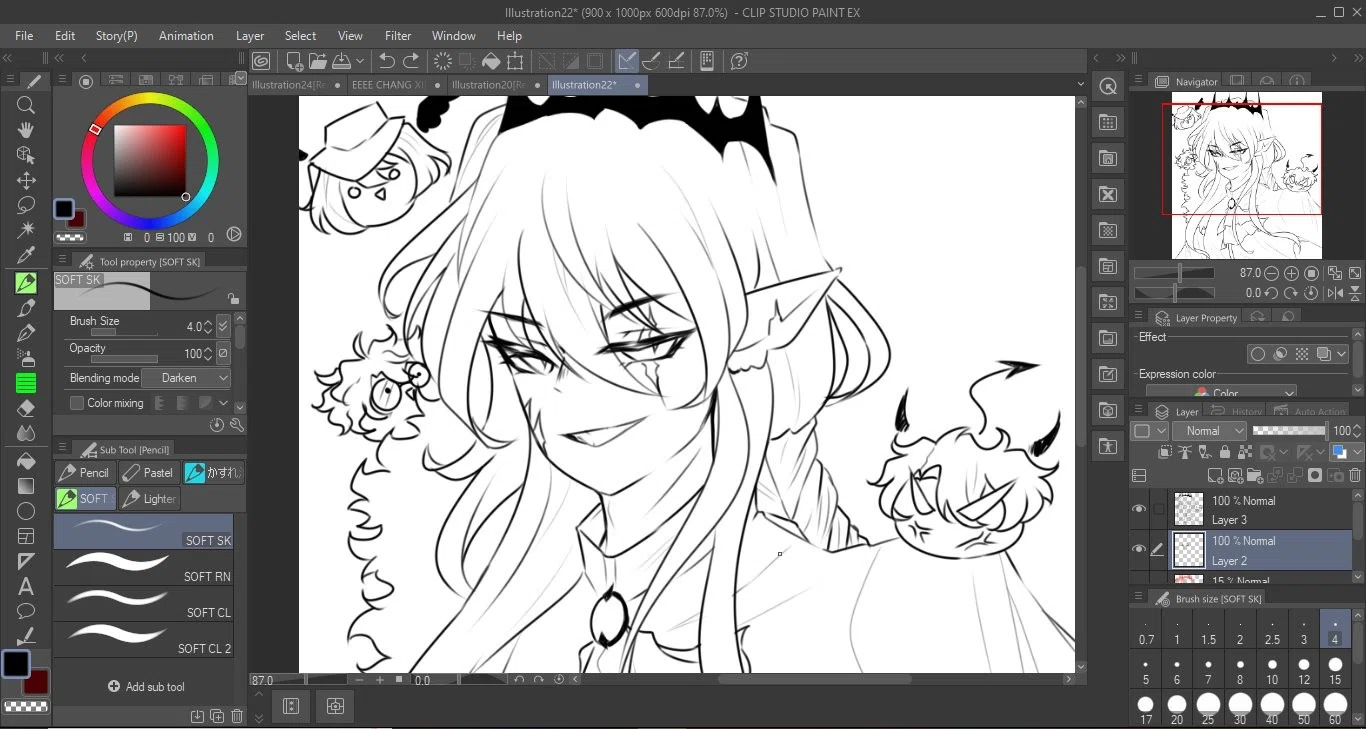This screenshot has width=1366, height=729.
Task: Set brush size preset to 10
Action: click(x=1272, y=670)
